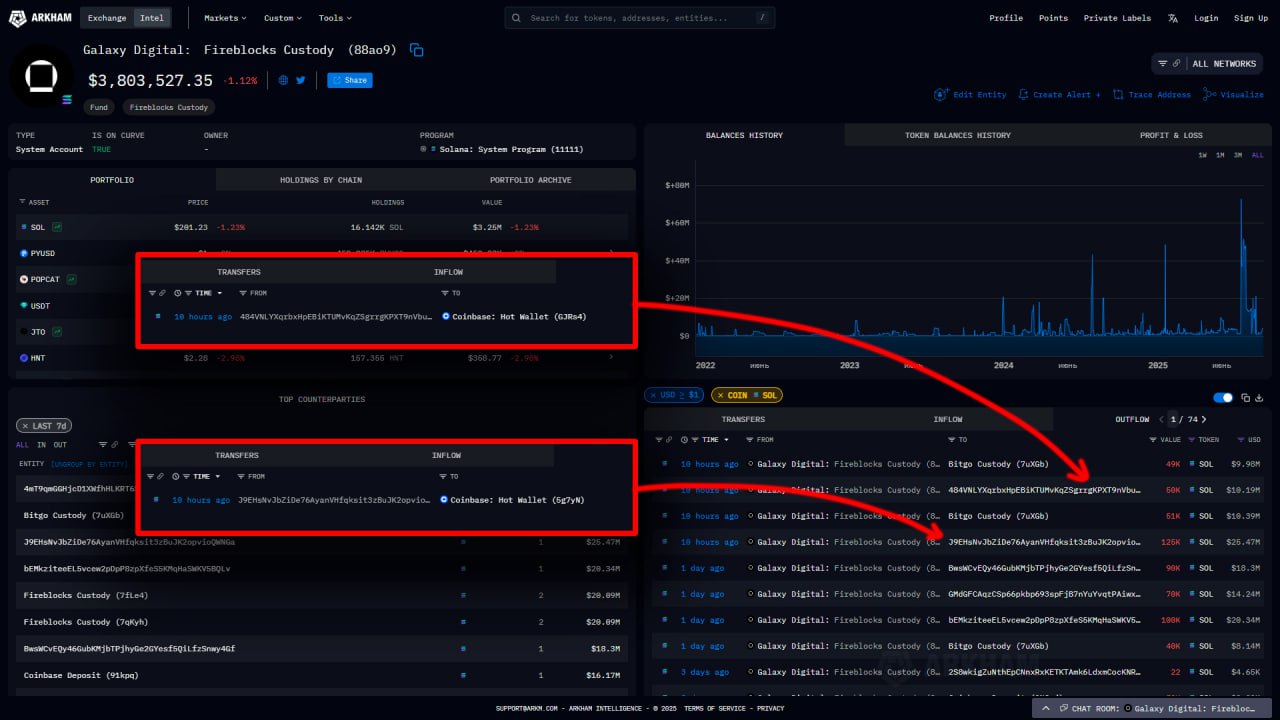Click filter icon next to VALUE column
Viewport: 1280px width, 720px height.
pyautogui.click(x=1153, y=439)
